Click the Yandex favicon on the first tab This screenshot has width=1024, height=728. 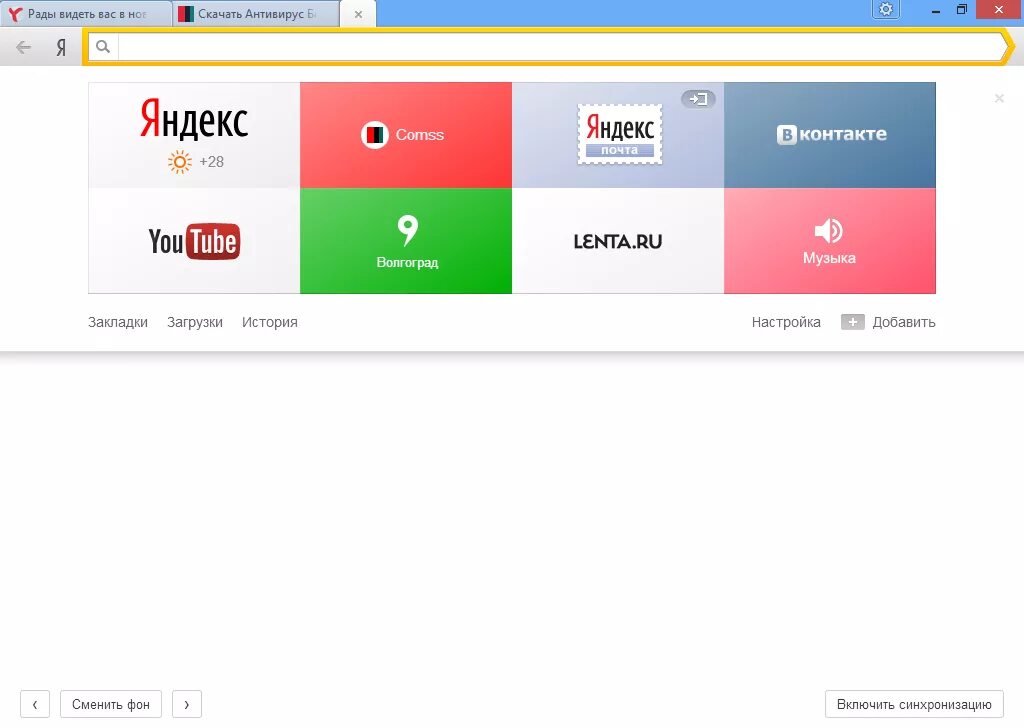pos(14,14)
